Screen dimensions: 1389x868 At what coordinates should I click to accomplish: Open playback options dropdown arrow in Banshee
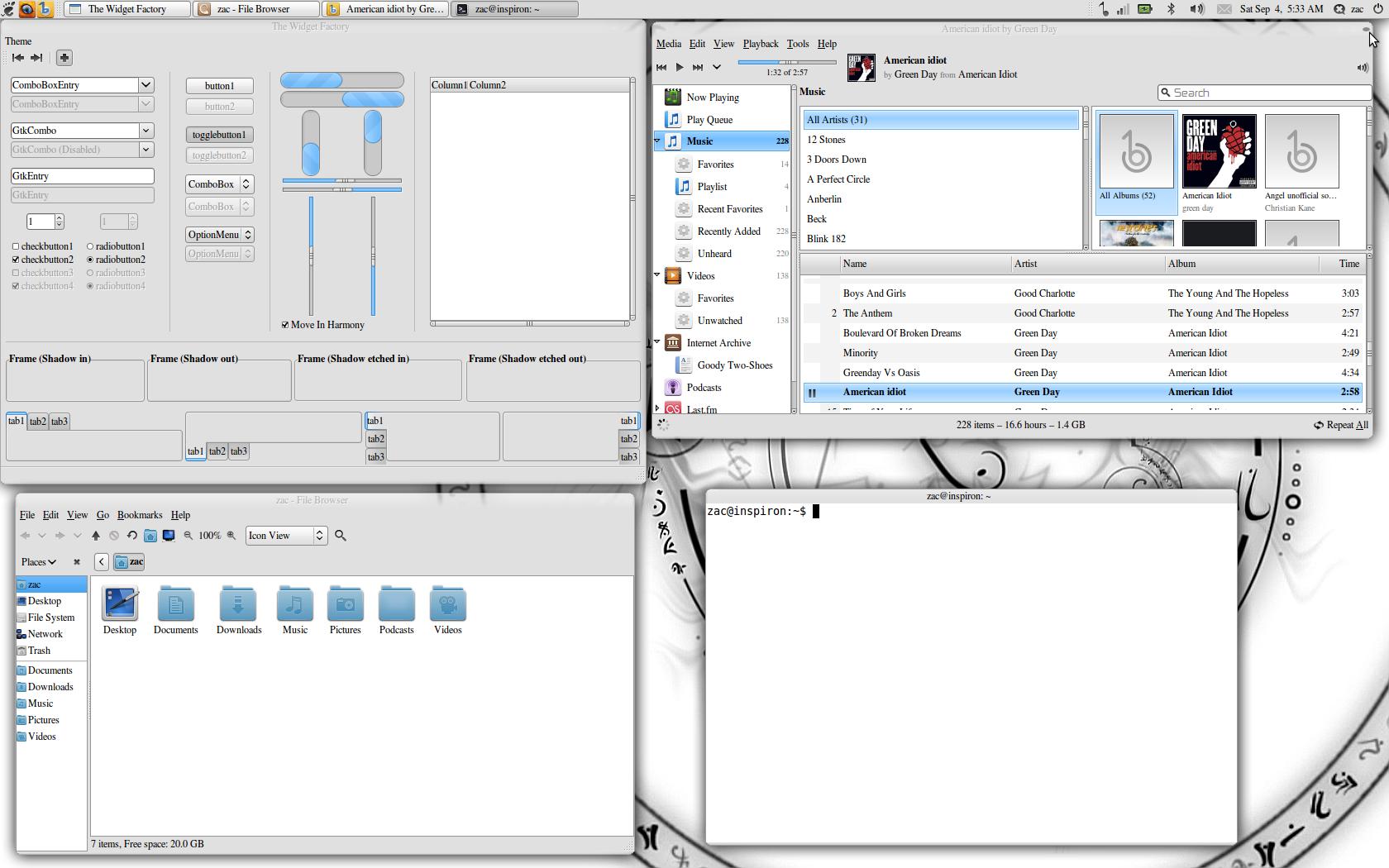pos(717,67)
